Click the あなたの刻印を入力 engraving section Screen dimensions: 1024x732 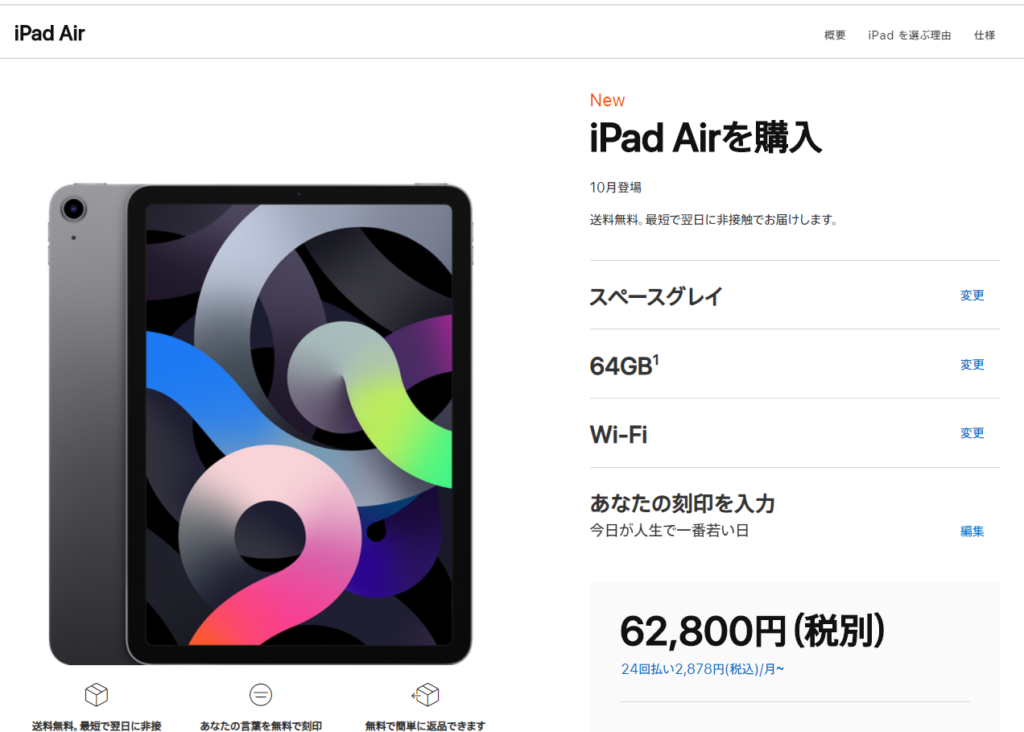coord(795,516)
